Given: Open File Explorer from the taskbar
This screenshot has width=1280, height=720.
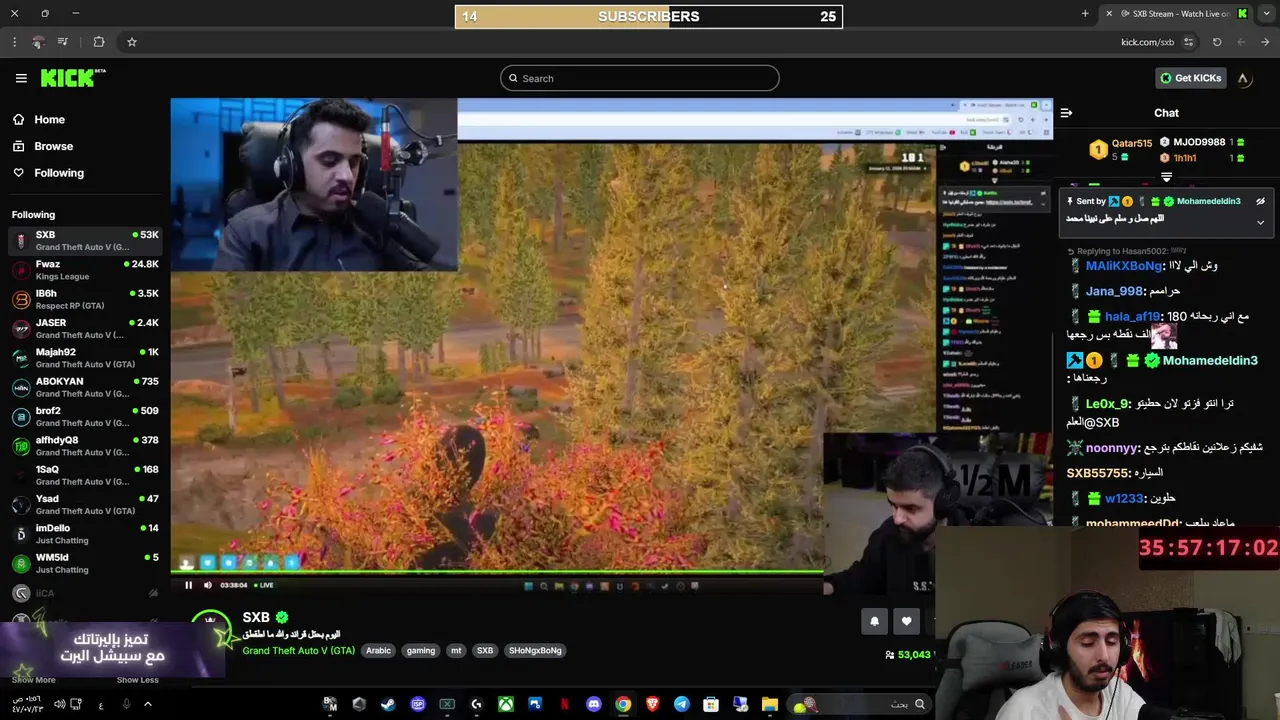Looking at the screenshot, I should click(770, 704).
